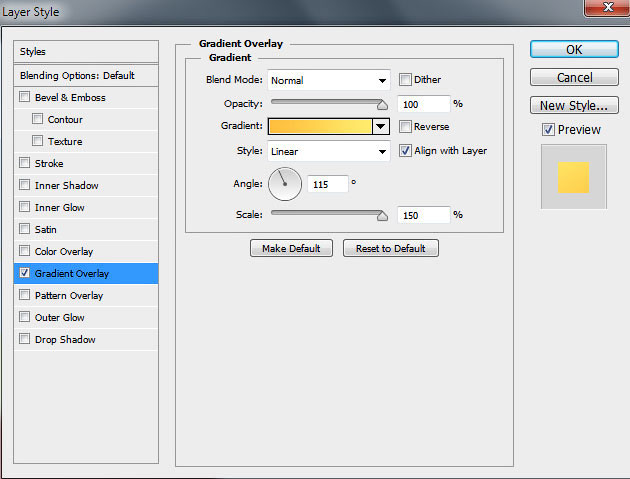Screen dimensions: 630x479
Task: Click the Opacity slider thumb
Action: [x=382, y=105]
